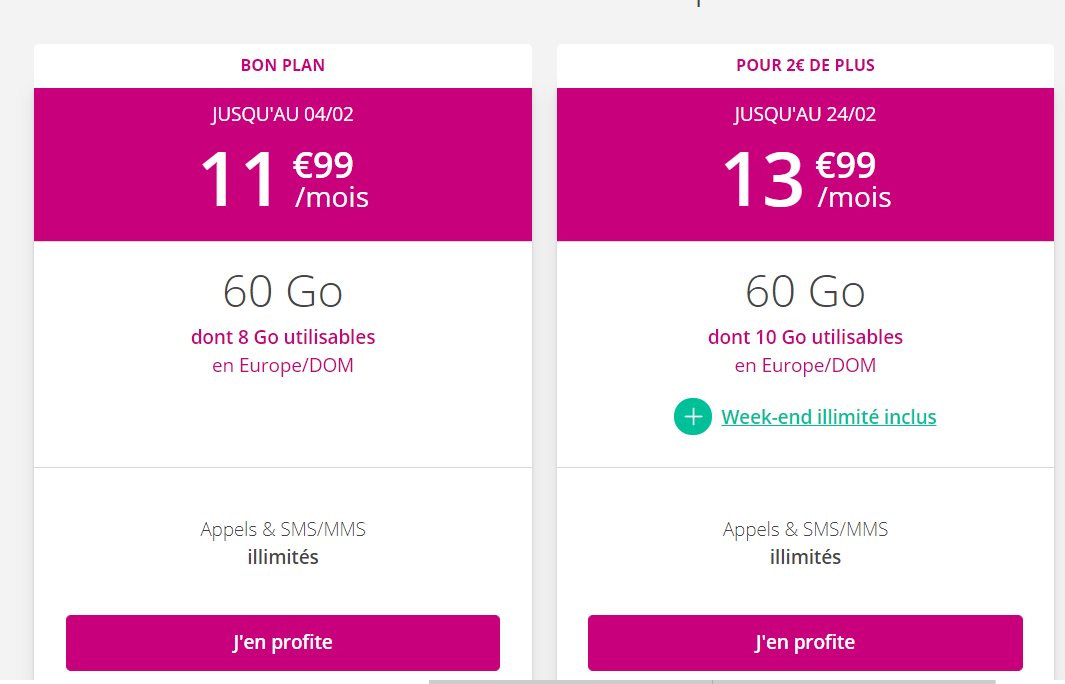Click the 11€99 /mois price banner
This screenshot has height=684, width=1065.
pos(283,180)
